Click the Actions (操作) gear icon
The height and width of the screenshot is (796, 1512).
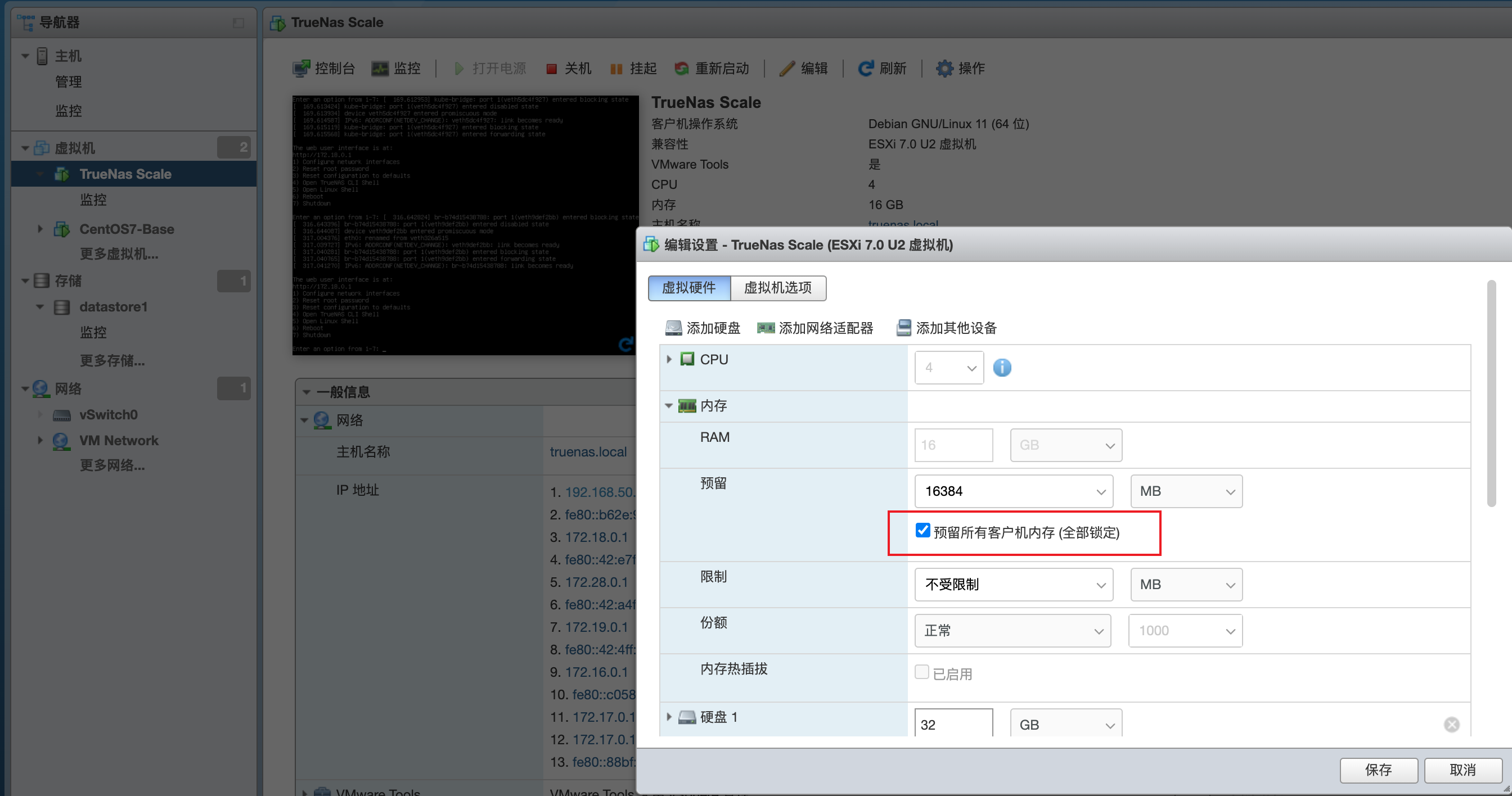point(944,69)
